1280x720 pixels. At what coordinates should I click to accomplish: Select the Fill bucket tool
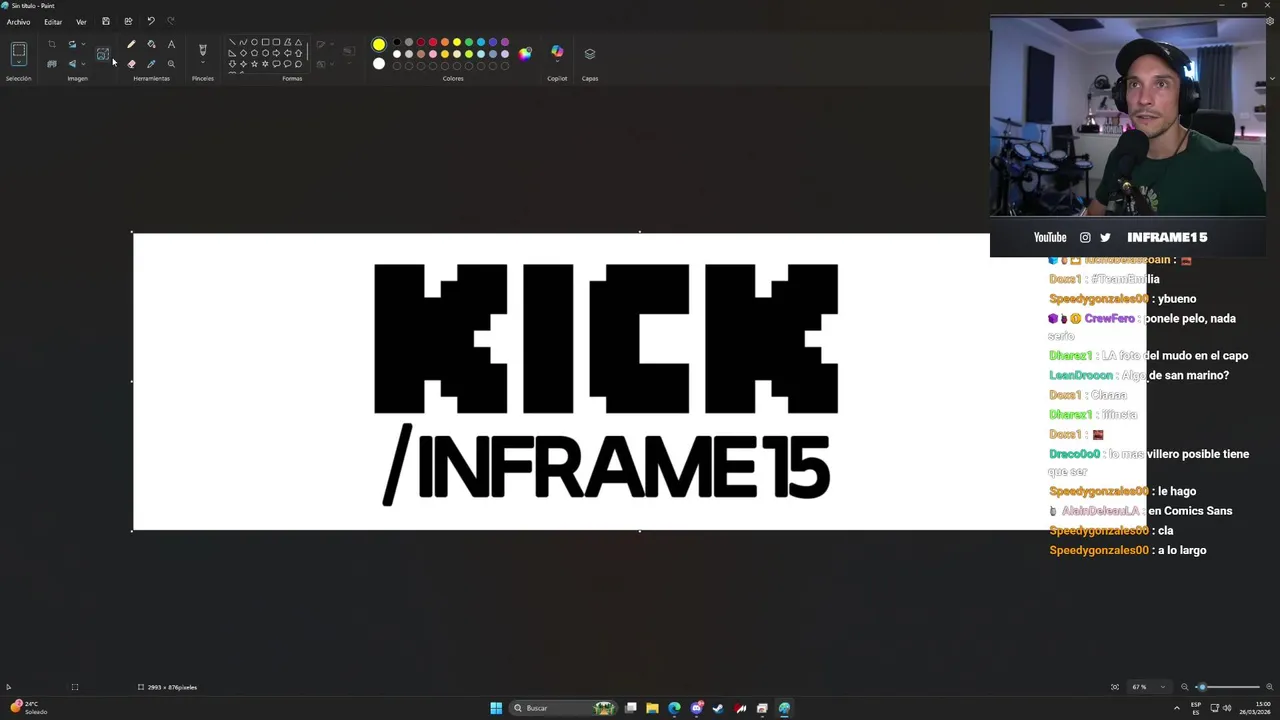pyautogui.click(x=151, y=44)
